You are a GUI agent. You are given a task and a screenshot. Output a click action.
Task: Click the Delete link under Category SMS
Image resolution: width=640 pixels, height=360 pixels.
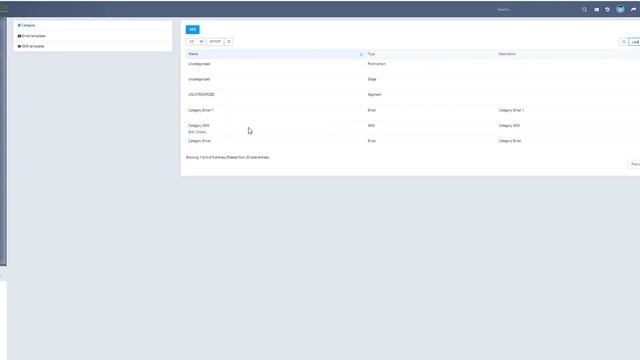(201, 132)
